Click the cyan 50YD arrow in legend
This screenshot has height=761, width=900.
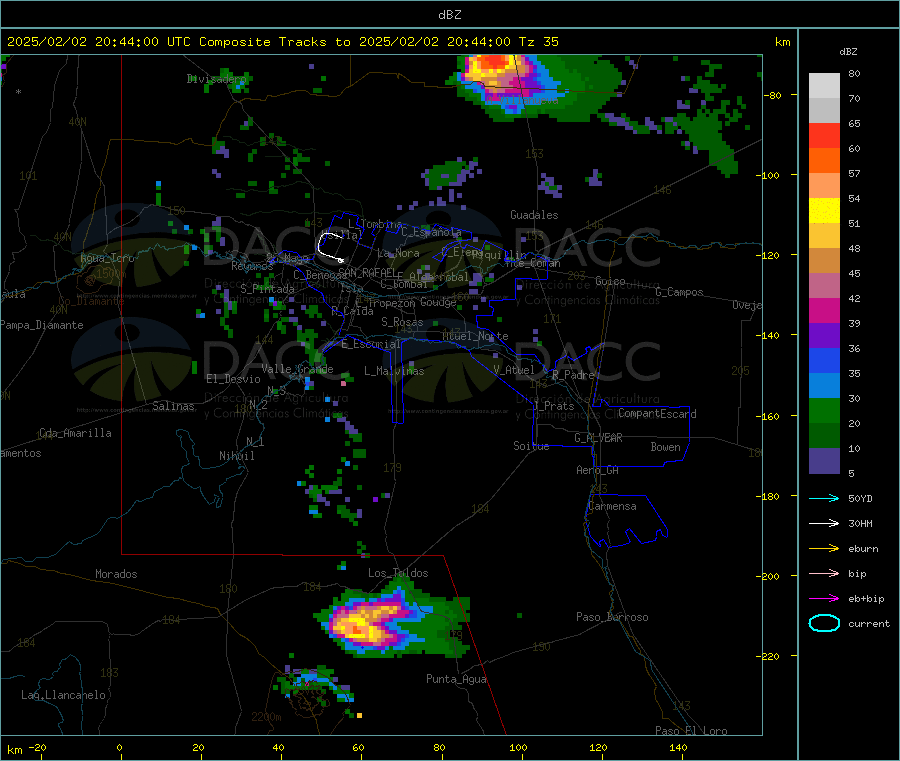click(824, 498)
